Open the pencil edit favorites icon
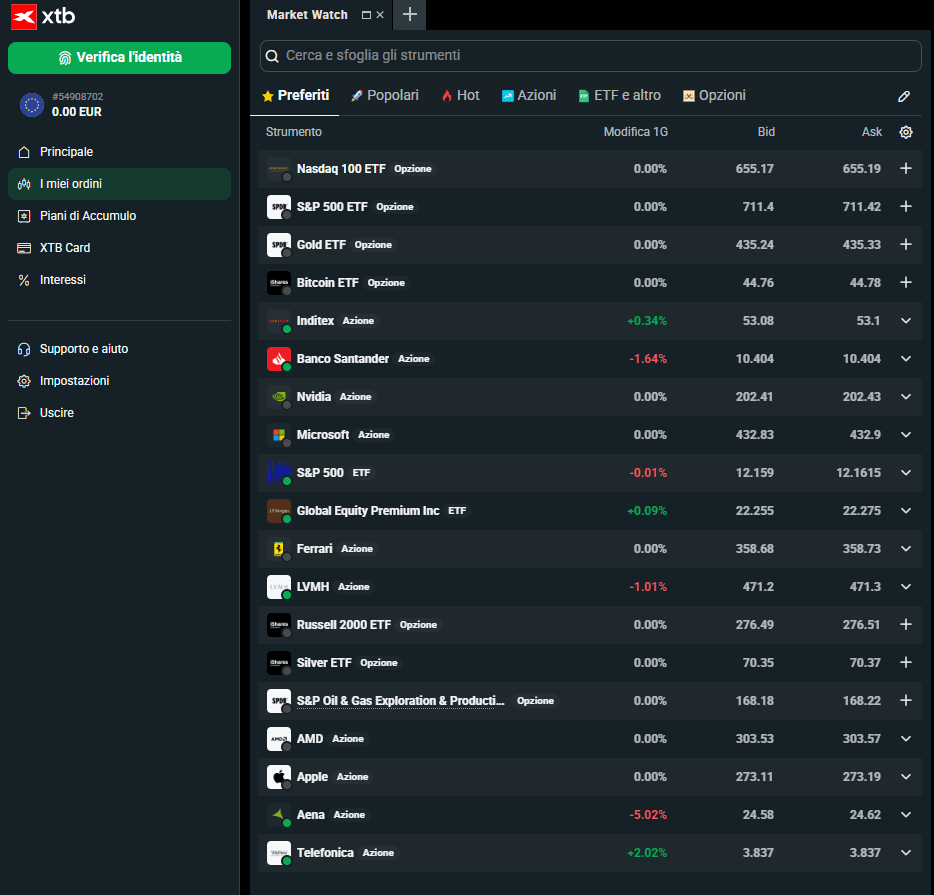 point(904,96)
